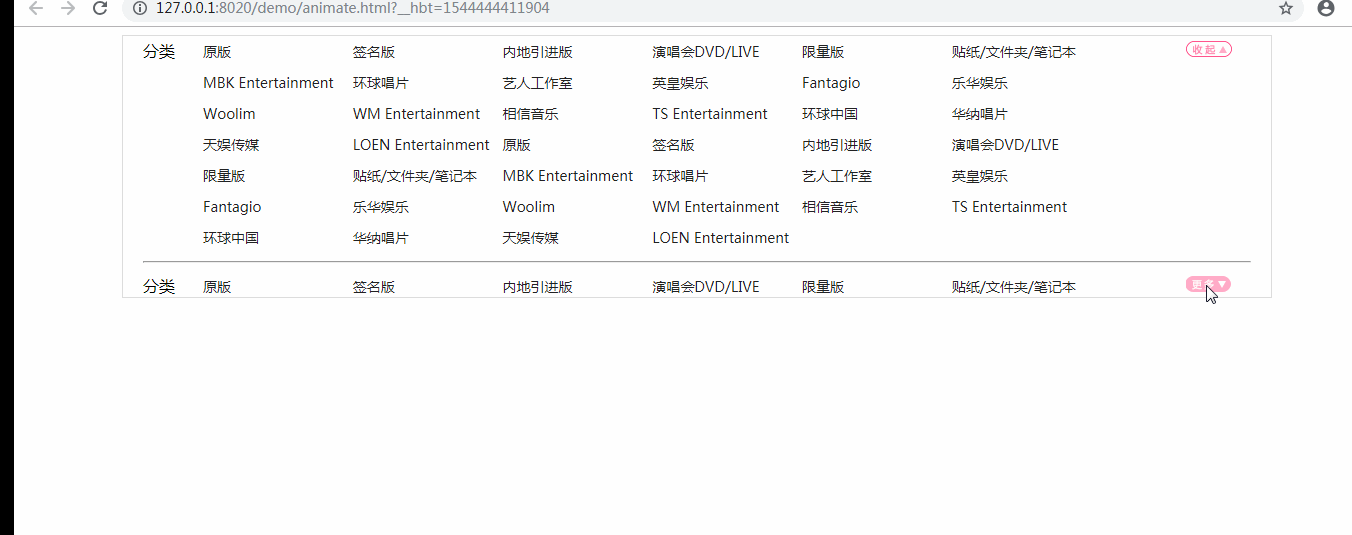Select 签名版 in the lower category section
This screenshot has height=535, width=1352.
coord(374,287)
